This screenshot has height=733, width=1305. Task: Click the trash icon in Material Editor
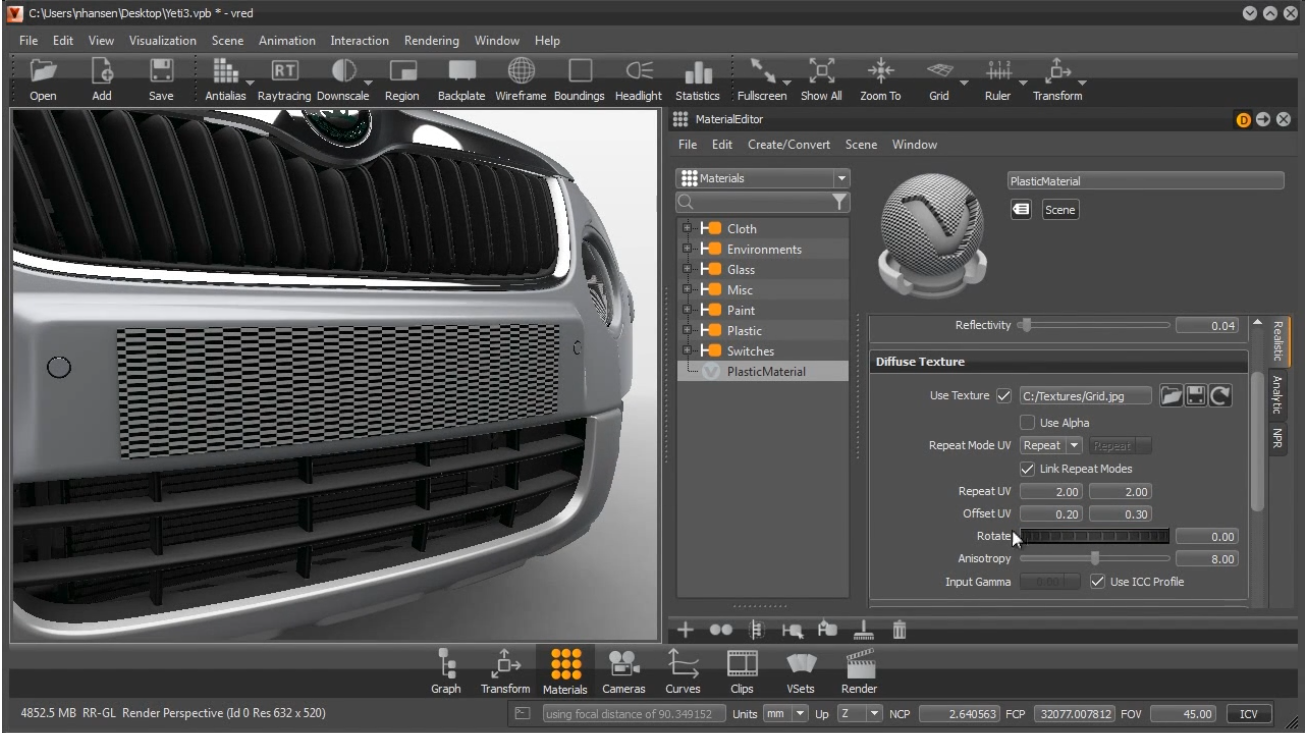click(899, 630)
